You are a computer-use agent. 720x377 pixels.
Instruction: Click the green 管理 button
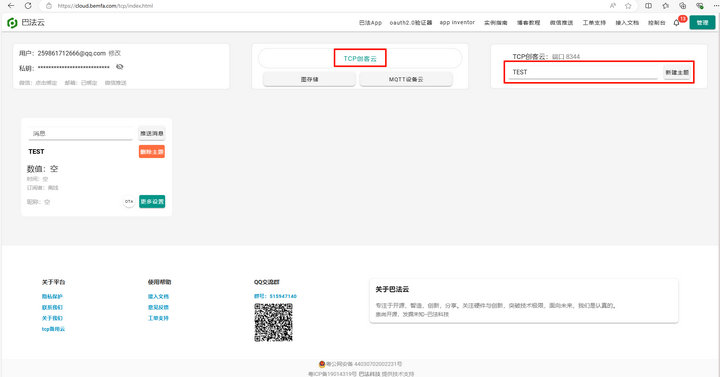(x=702, y=23)
